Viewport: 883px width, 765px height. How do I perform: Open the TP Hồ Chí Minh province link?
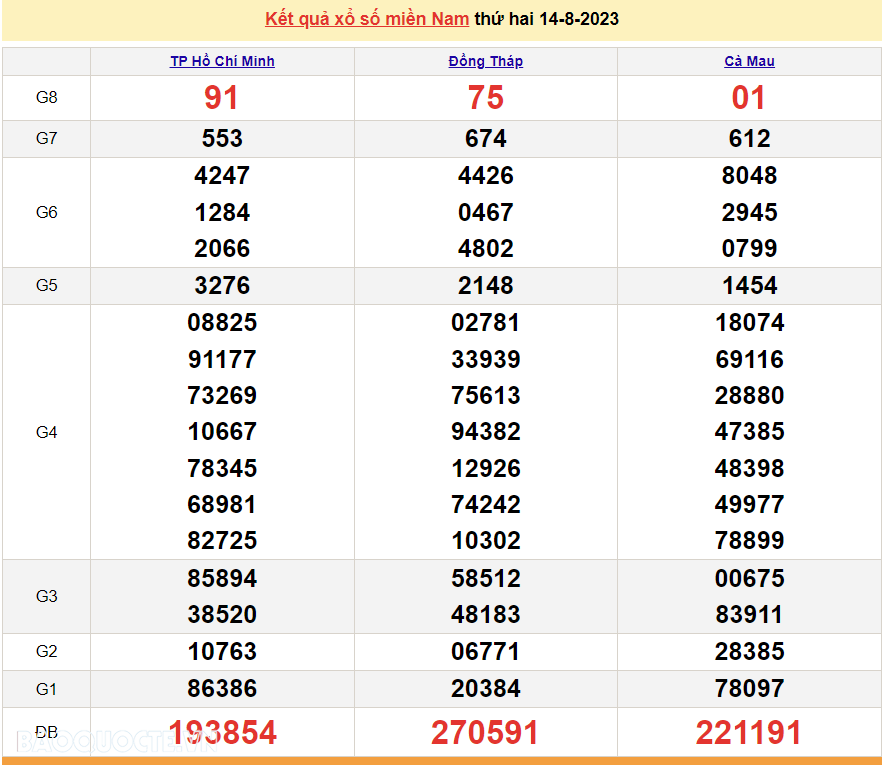(x=222, y=61)
